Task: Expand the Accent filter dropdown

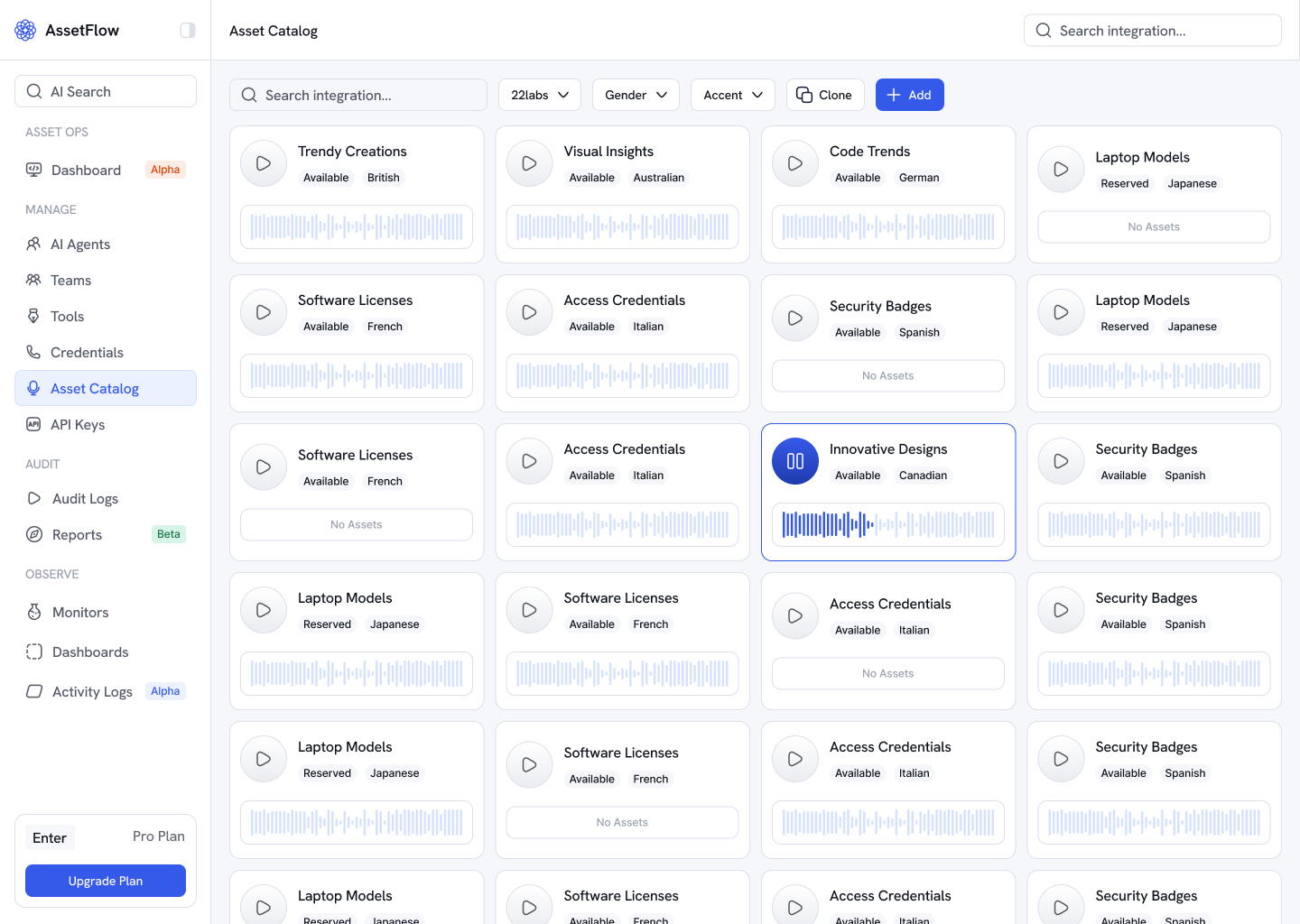Action: click(733, 95)
